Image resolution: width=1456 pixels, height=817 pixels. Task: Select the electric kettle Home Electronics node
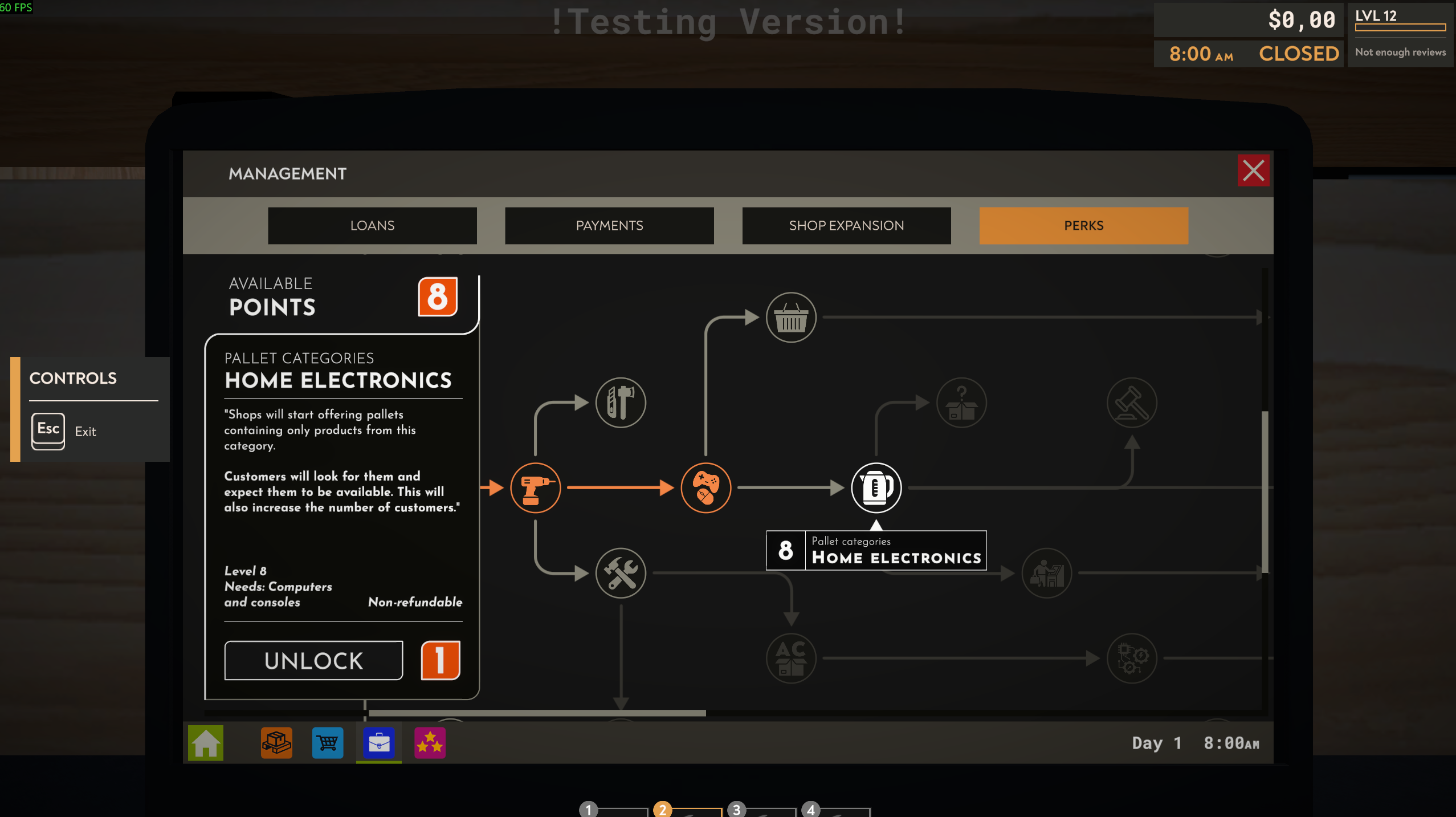point(876,487)
